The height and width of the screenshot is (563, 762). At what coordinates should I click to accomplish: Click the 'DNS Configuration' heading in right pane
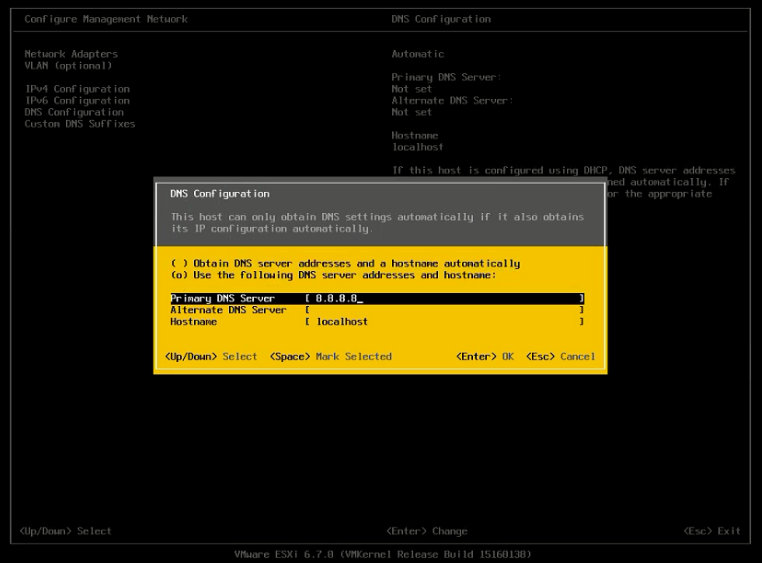tap(441, 19)
